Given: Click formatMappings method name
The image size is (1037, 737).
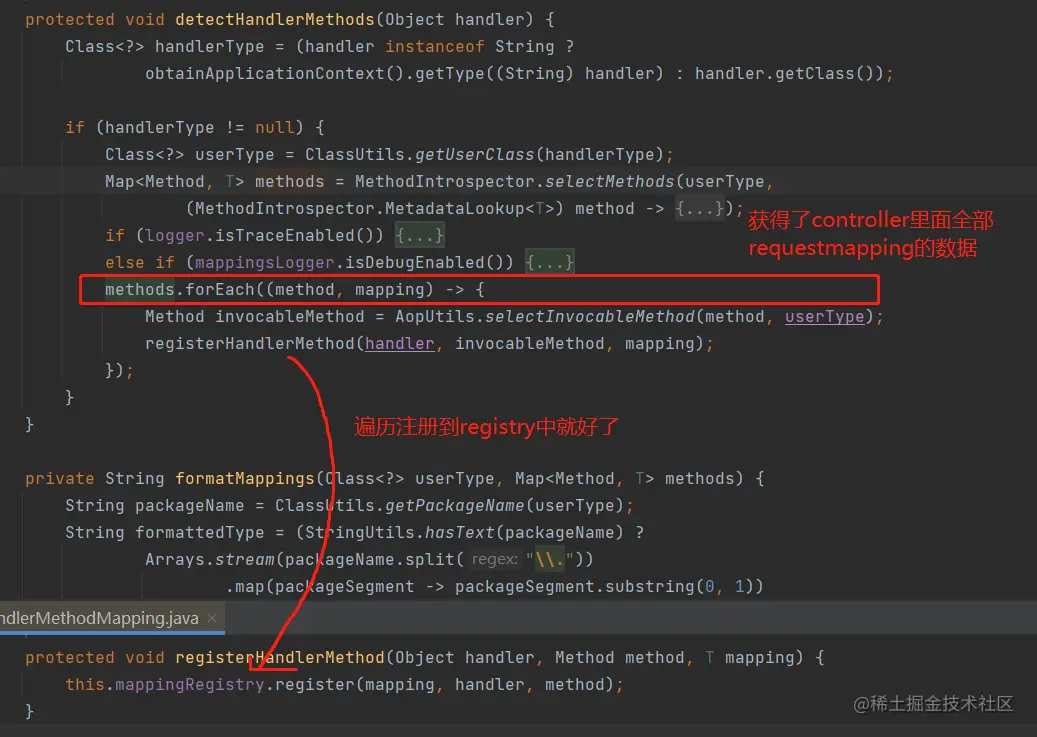Looking at the screenshot, I should click(x=245, y=478).
